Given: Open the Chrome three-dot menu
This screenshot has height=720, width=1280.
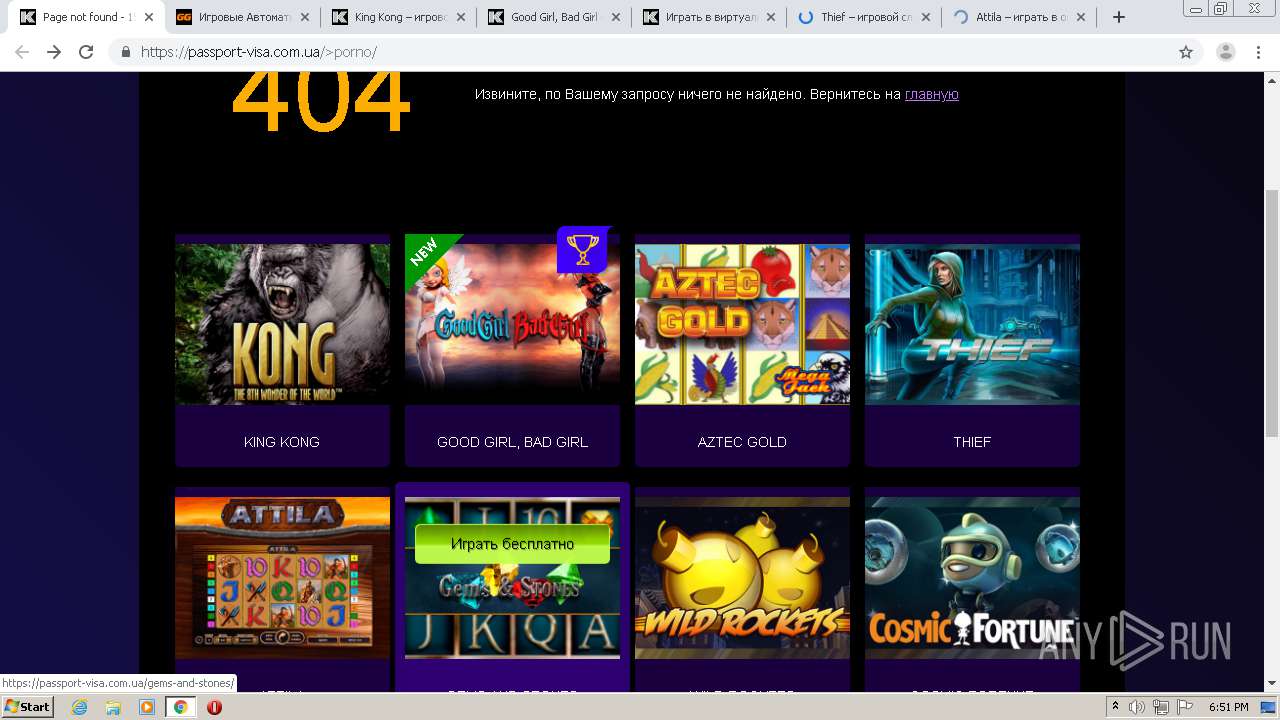Looking at the screenshot, I should tap(1259, 52).
